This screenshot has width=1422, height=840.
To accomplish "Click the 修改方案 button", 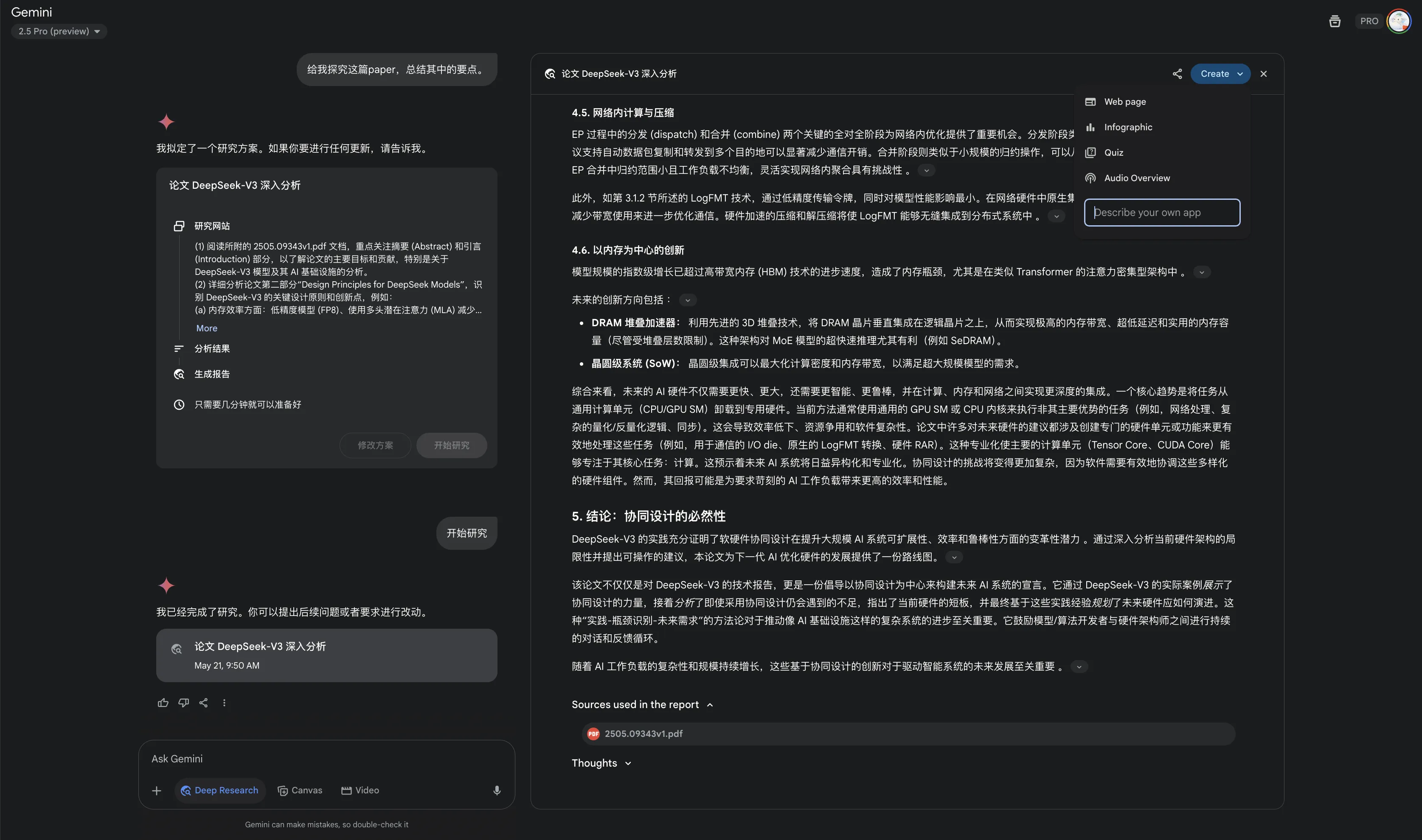I will 375,445.
